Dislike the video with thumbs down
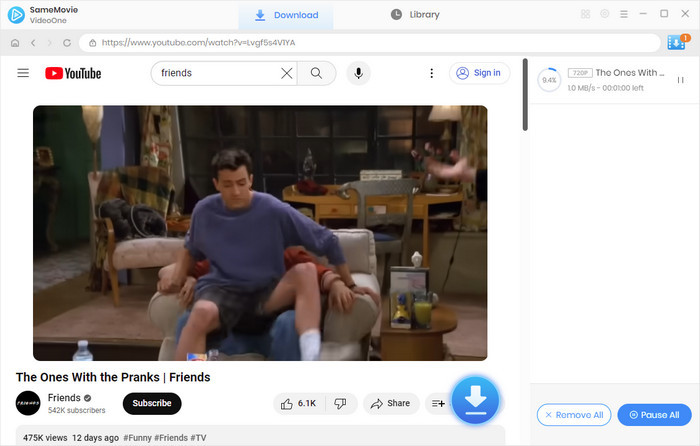This screenshot has width=700, height=446. [341, 404]
